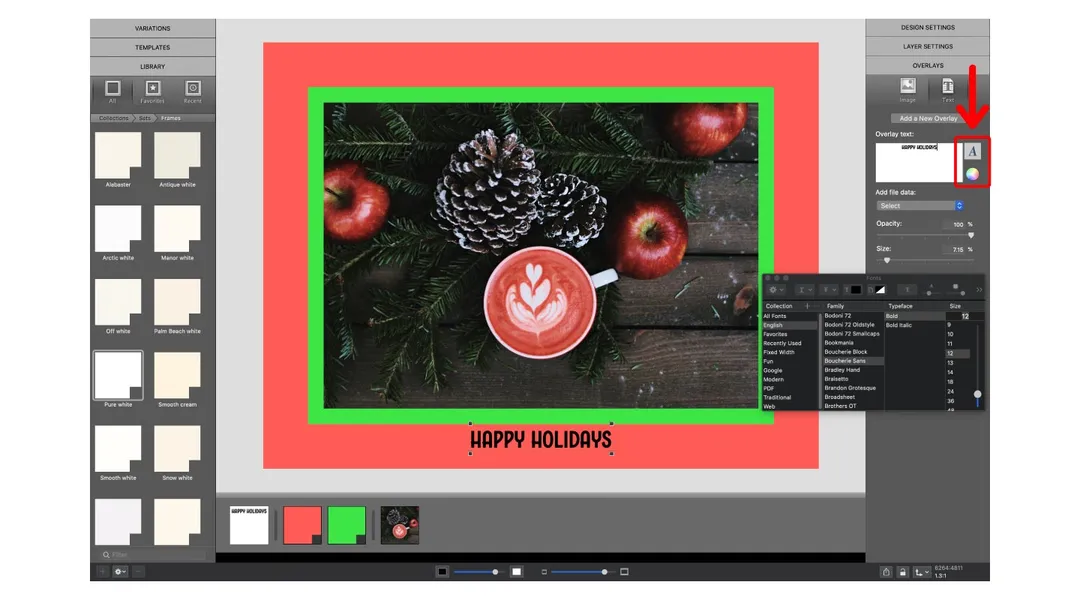
Task: Set the black background swatch icon
Action: [442, 572]
